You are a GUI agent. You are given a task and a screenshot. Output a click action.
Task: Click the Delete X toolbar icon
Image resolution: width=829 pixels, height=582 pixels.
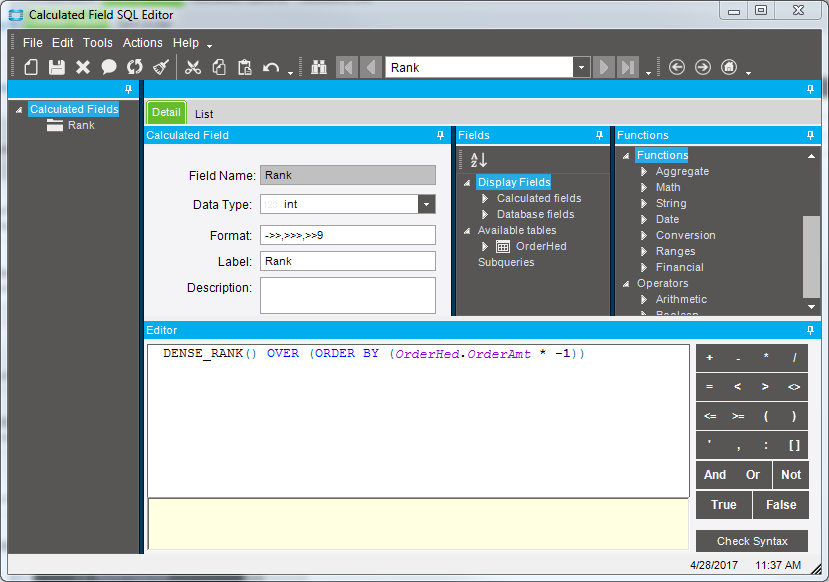(82, 67)
